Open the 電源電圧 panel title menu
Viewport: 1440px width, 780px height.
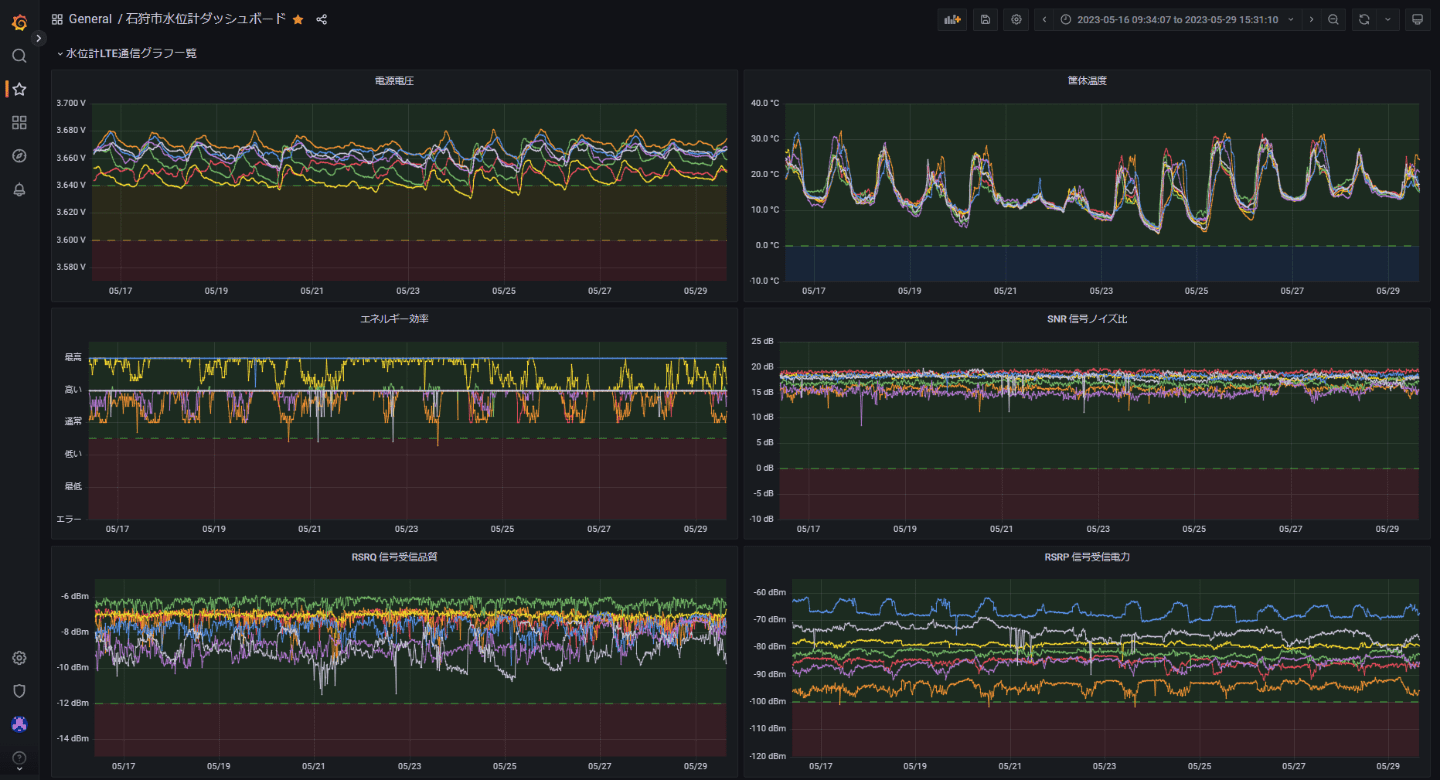tap(394, 80)
